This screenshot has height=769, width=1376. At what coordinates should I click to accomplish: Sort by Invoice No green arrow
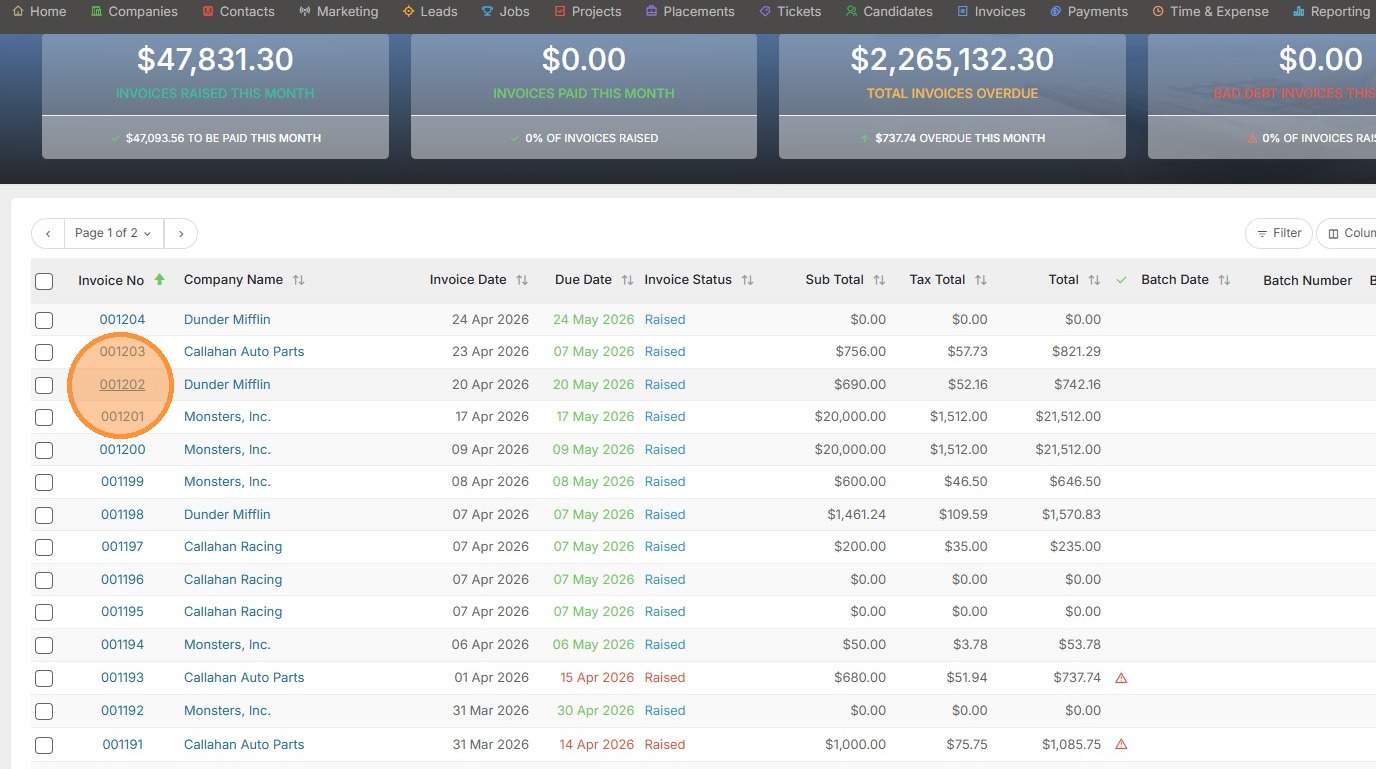click(159, 280)
